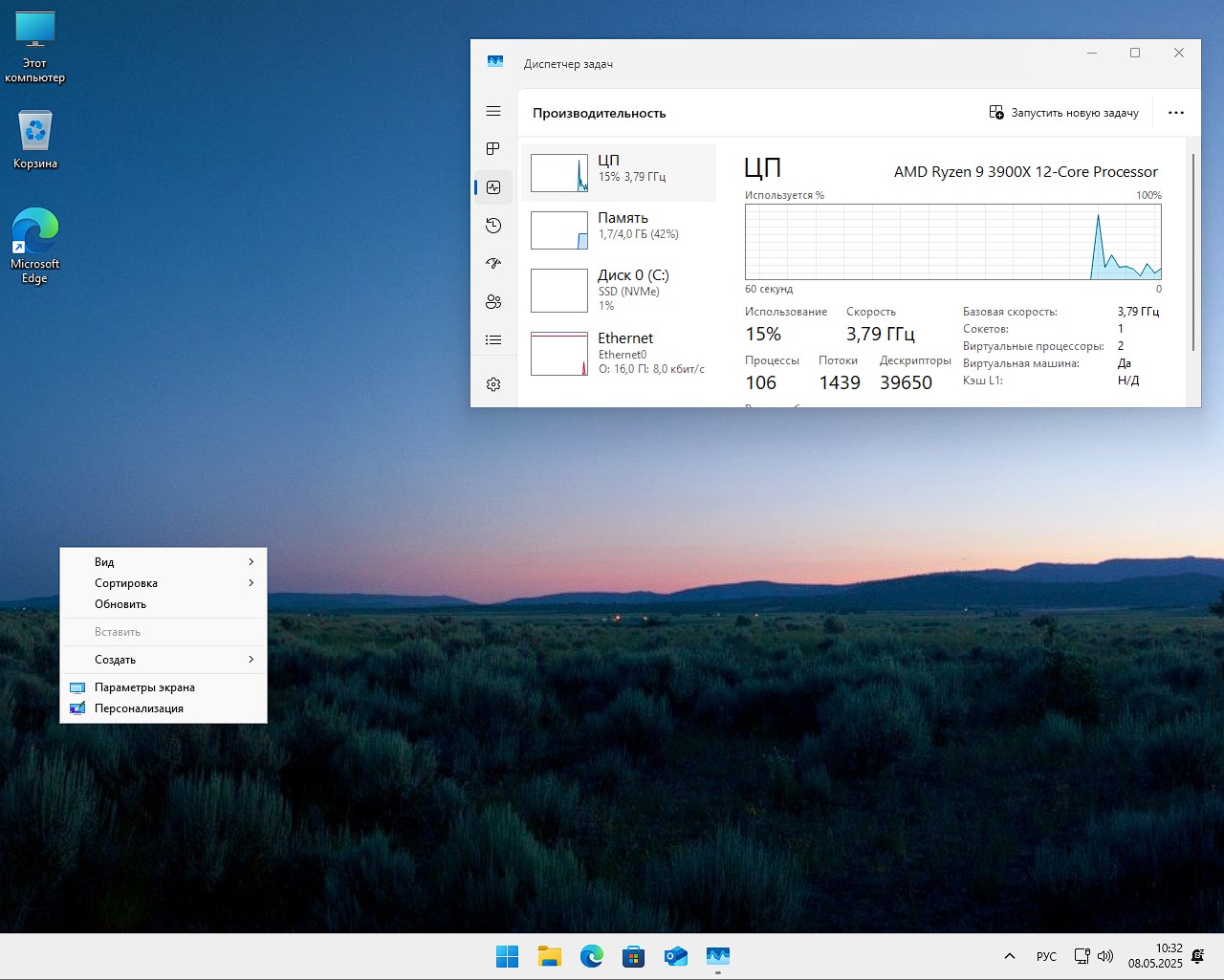Click the Microsoft Store taskbar icon
This screenshot has height=980, width=1224.
click(x=633, y=956)
